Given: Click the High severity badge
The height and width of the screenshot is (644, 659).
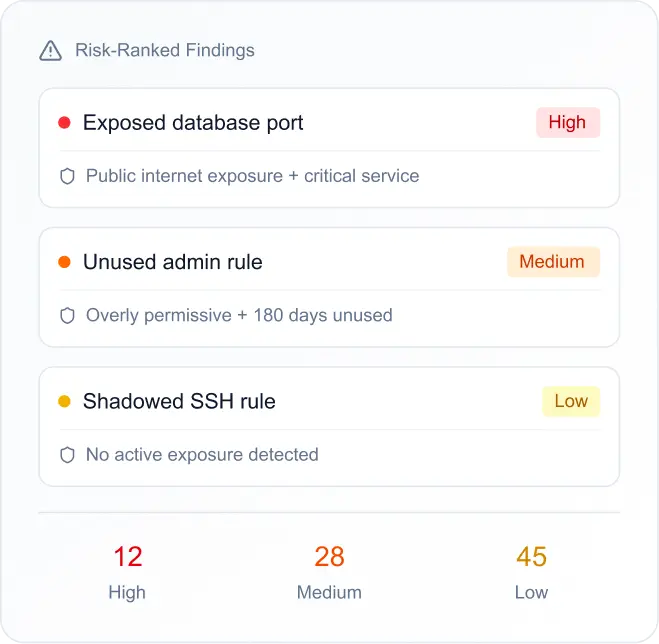Looking at the screenshot, I should 567,123.
